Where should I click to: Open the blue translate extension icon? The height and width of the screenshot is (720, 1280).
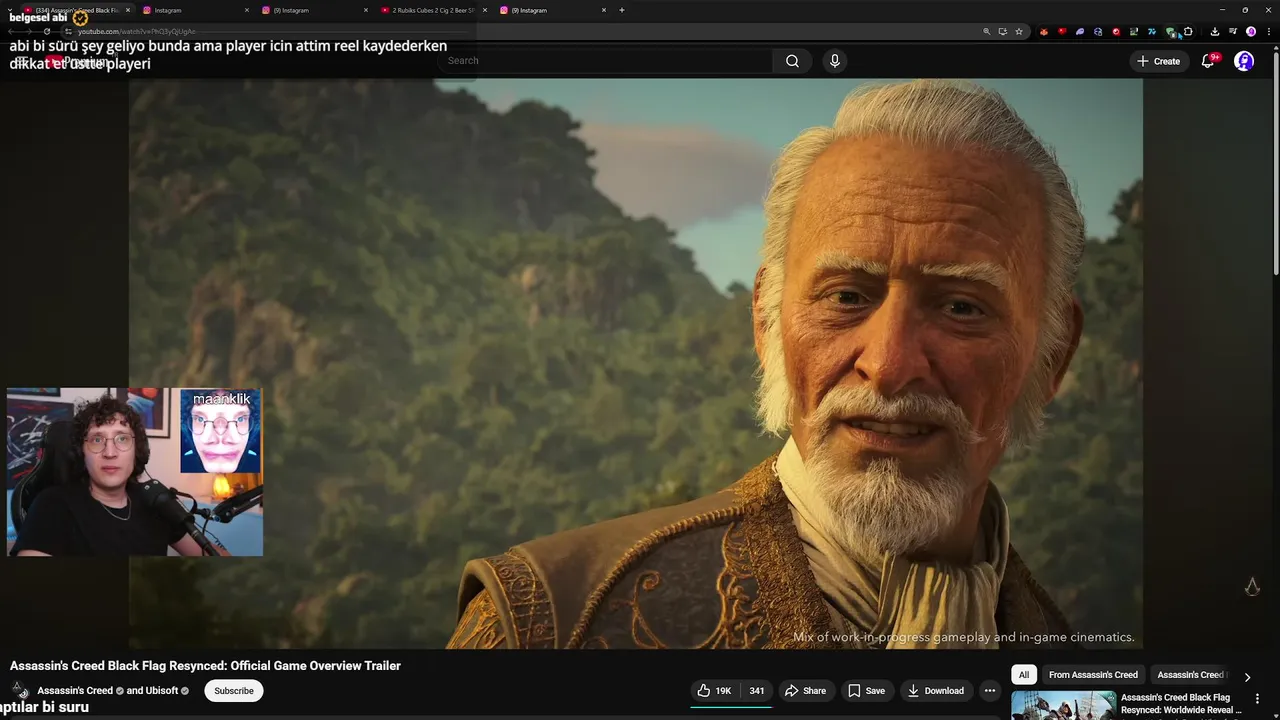[1152, 32]
